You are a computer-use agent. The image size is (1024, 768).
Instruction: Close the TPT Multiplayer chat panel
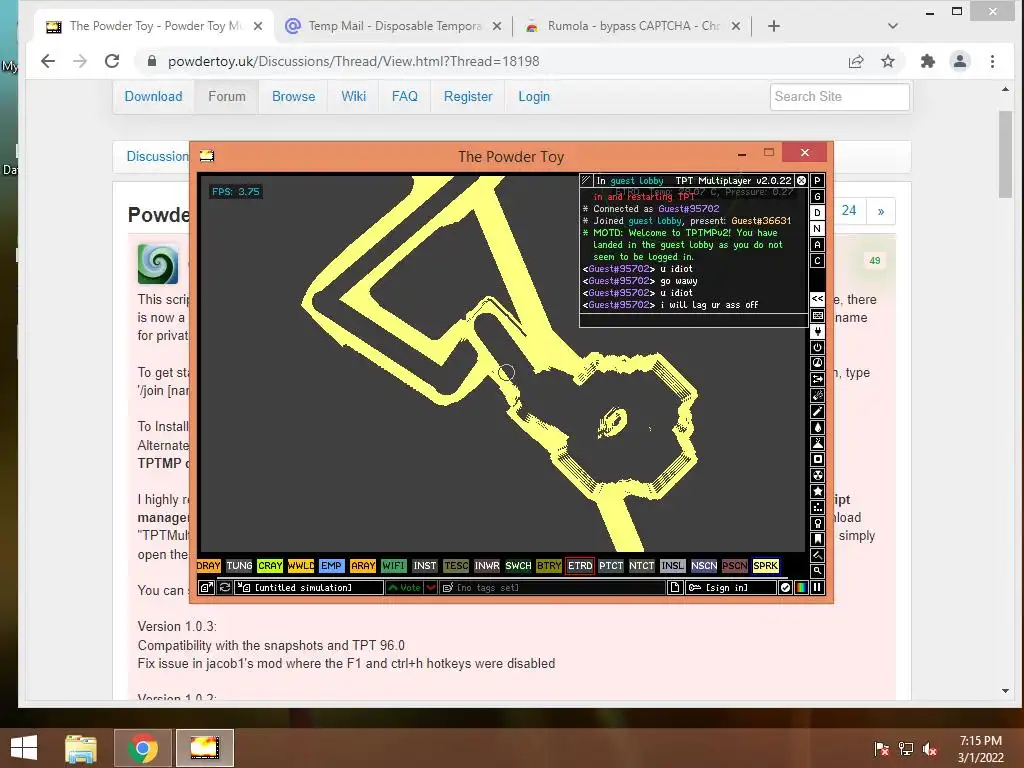pyautogui.click(x=801, y=180)
